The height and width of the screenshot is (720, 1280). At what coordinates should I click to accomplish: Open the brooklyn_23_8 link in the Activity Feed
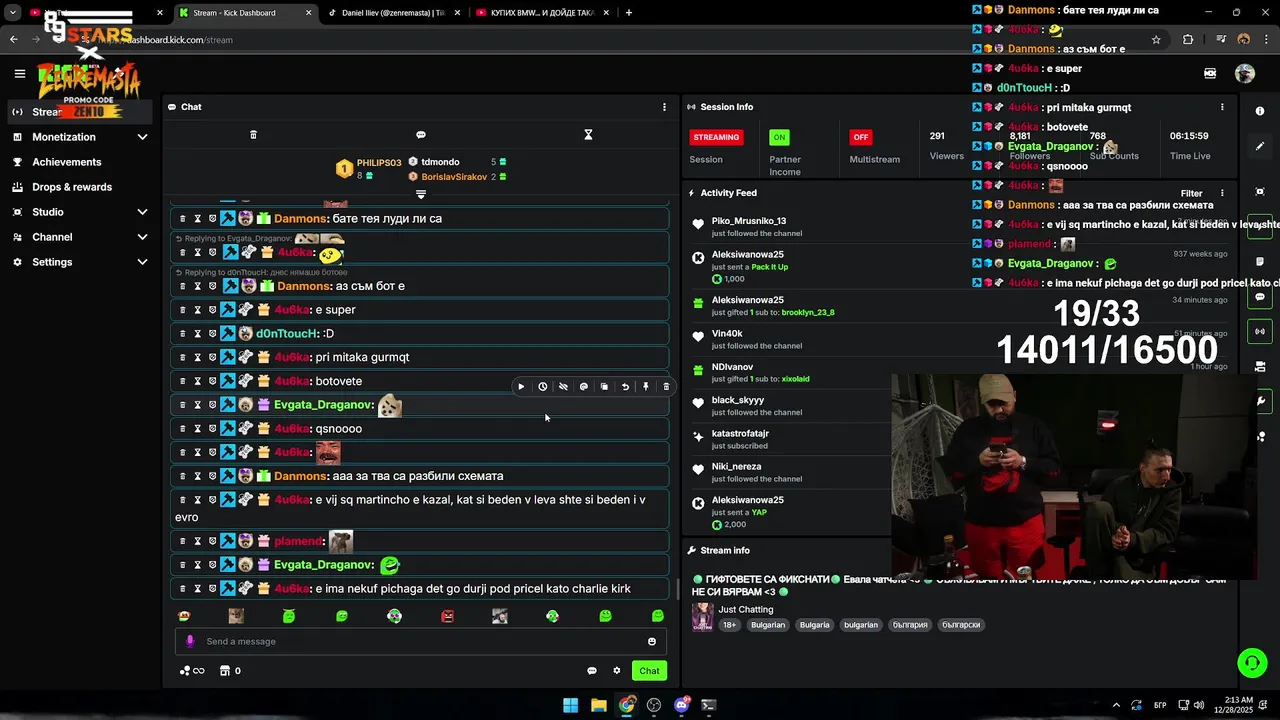click(x=808, y=313)
